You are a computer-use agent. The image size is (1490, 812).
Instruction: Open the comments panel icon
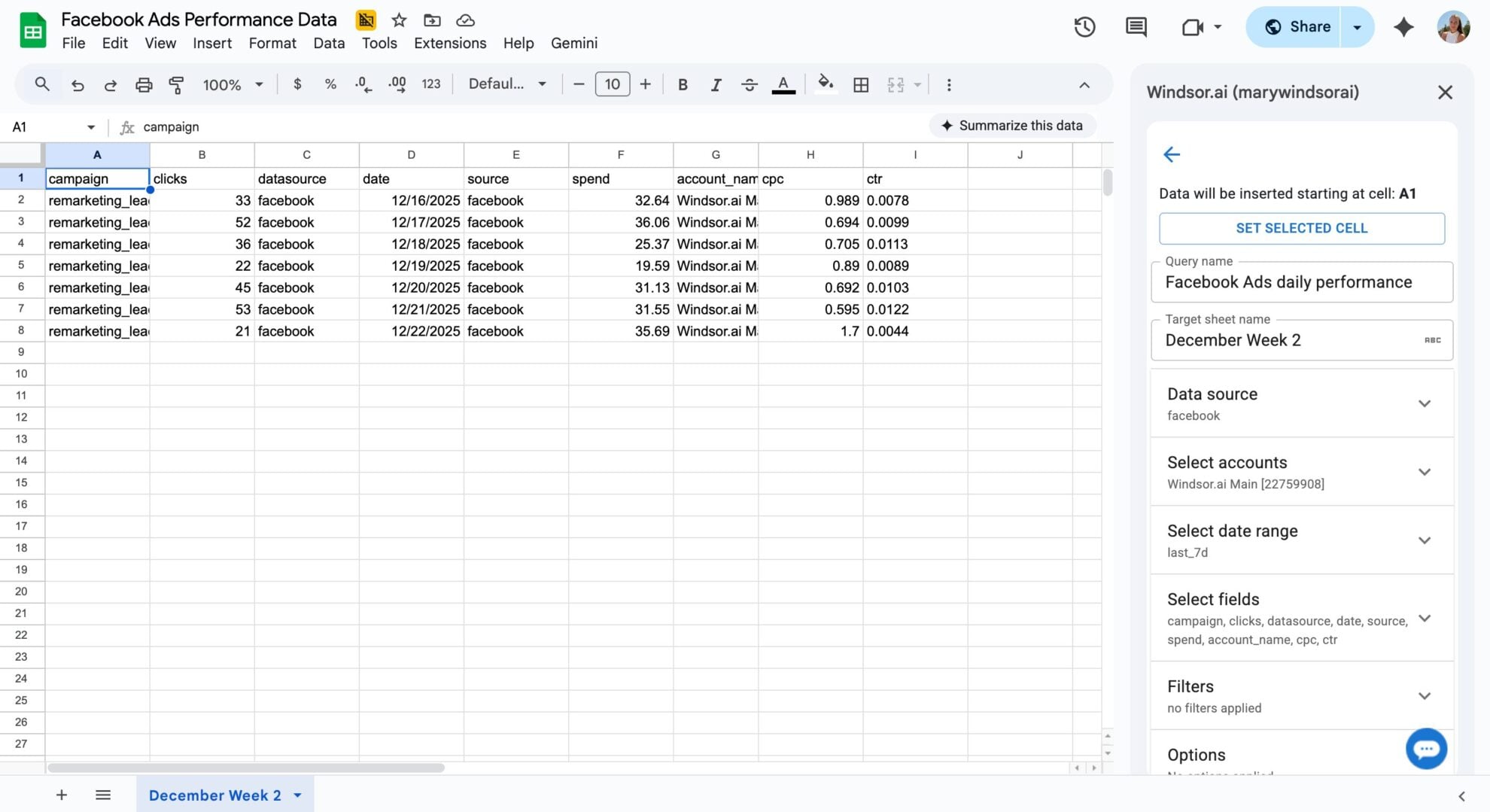coord(1135,27)
